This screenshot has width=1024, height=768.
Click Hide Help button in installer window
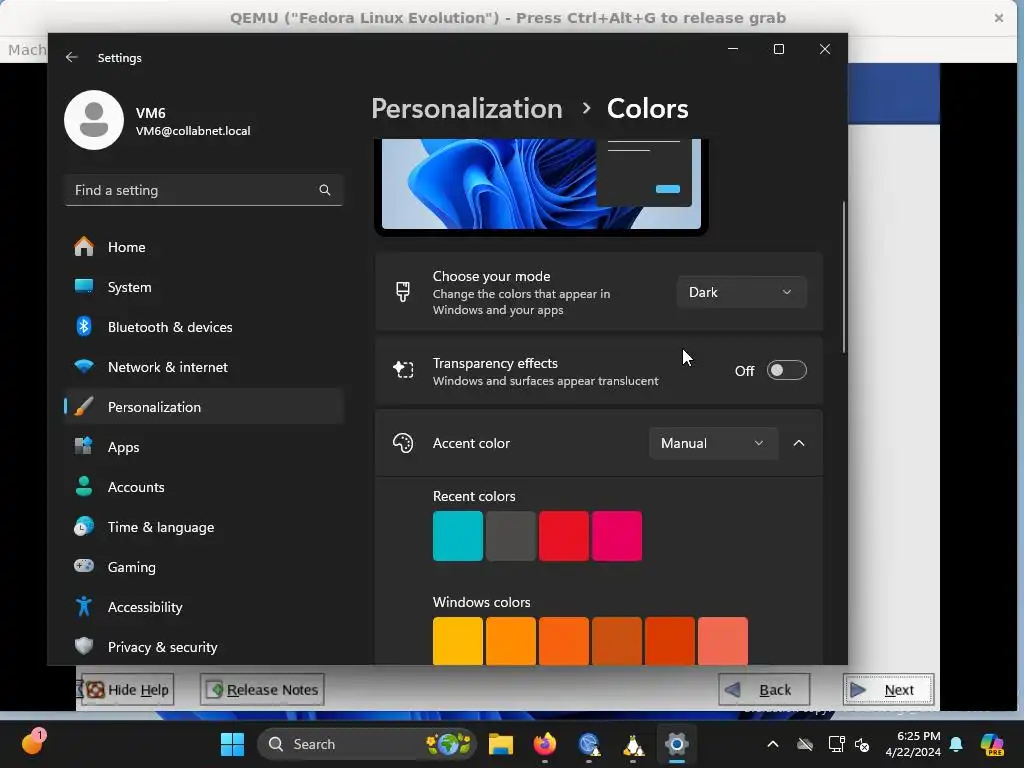pyautogui.click(x=127, y=690)
